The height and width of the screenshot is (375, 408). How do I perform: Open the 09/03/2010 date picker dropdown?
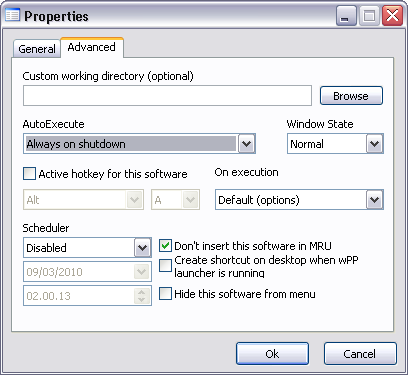[142, 272]
